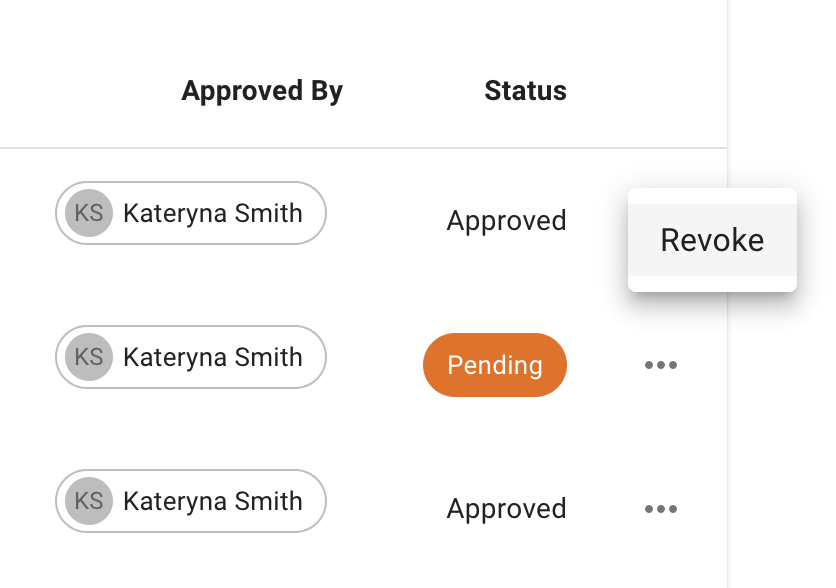Choose Revoke from the popup menu
Screen dimensions: 836x588
click(x=712, y=240)
